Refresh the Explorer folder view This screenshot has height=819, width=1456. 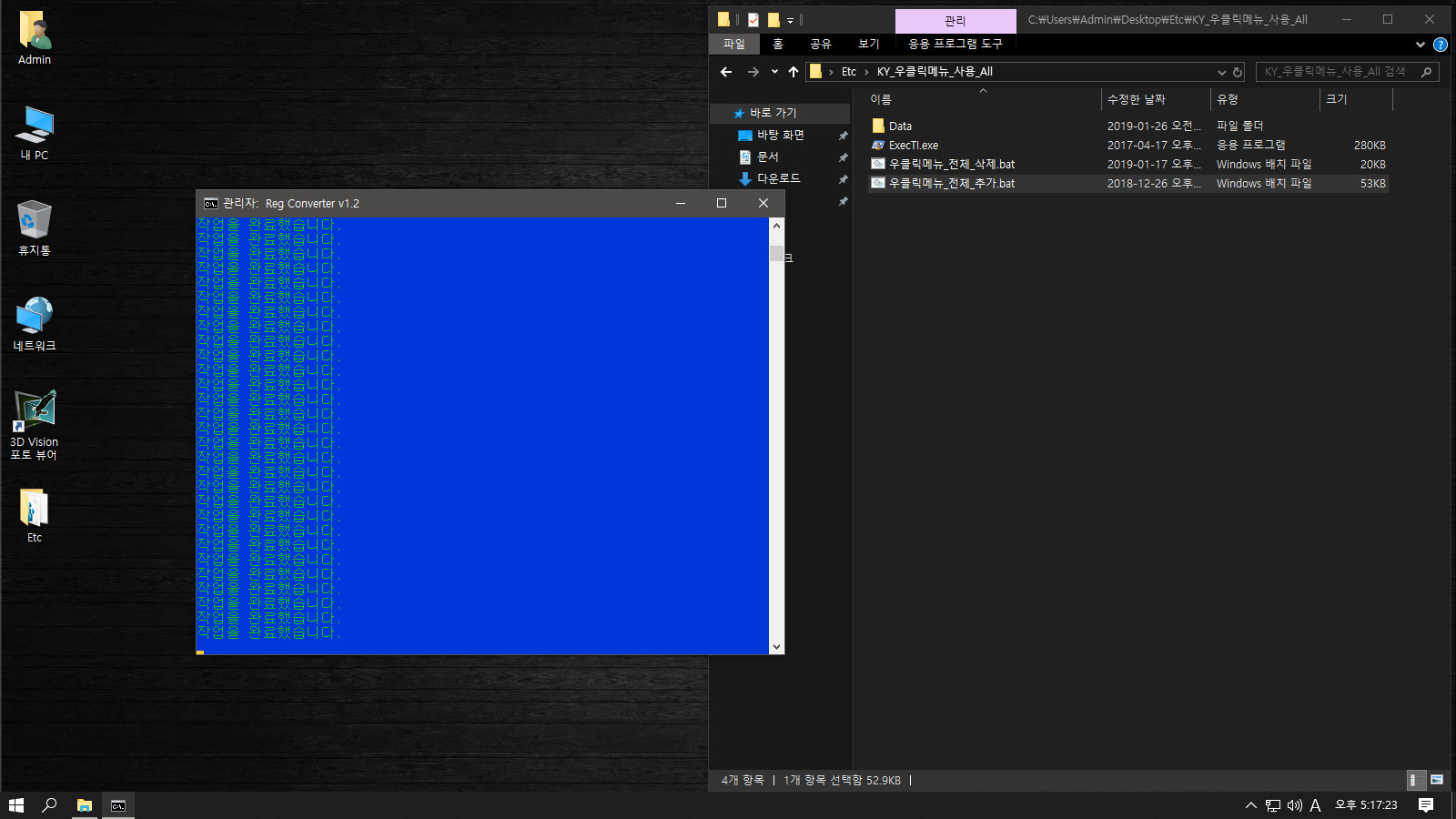[x=1238, y=72]
